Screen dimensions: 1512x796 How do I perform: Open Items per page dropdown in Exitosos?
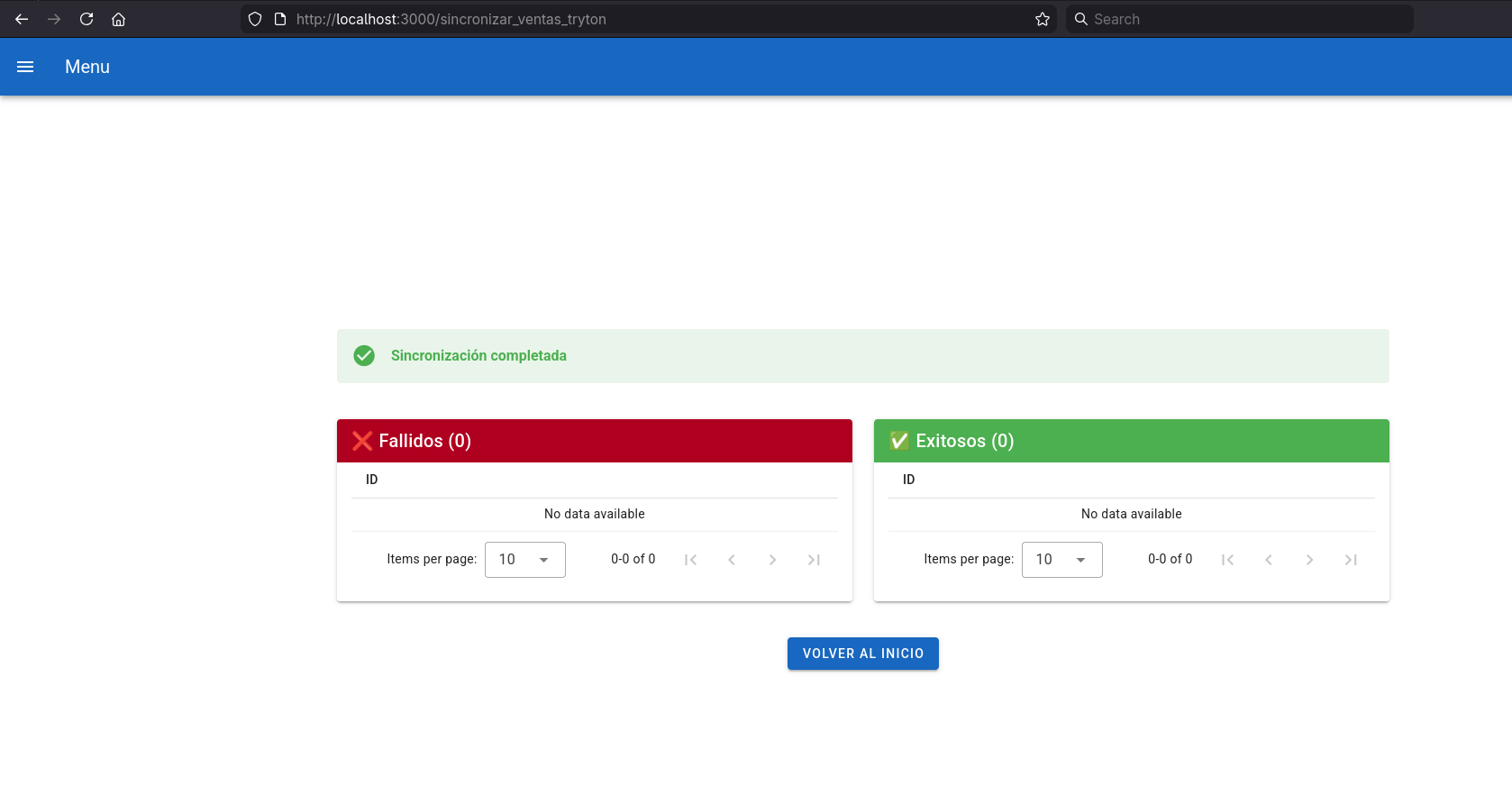1061,560
